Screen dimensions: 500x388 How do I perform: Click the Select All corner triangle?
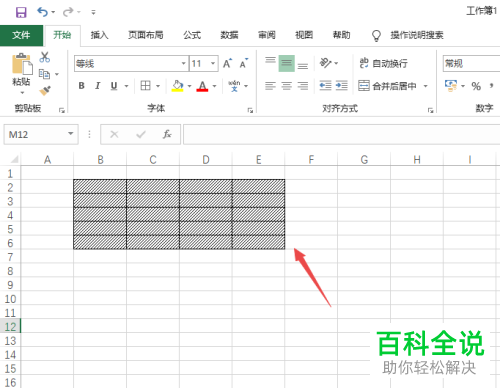tap(14, 159)
